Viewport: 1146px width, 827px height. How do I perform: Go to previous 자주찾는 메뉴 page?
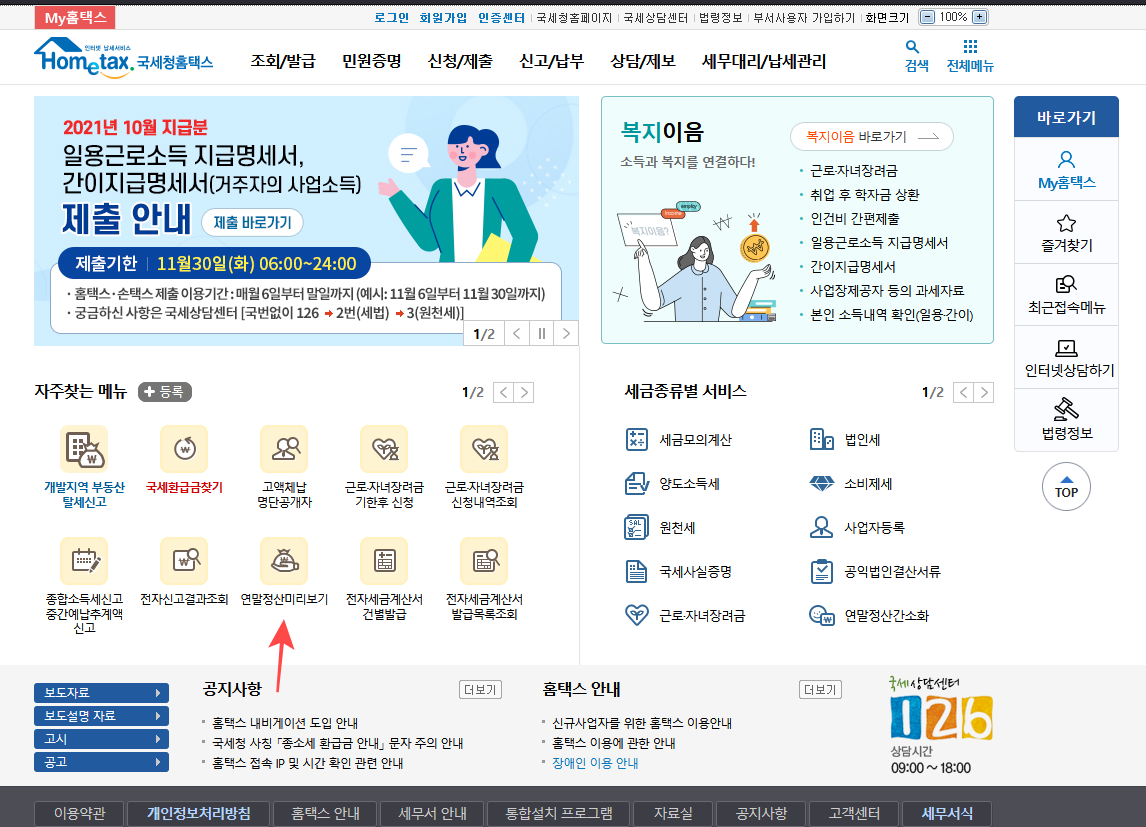504,393
